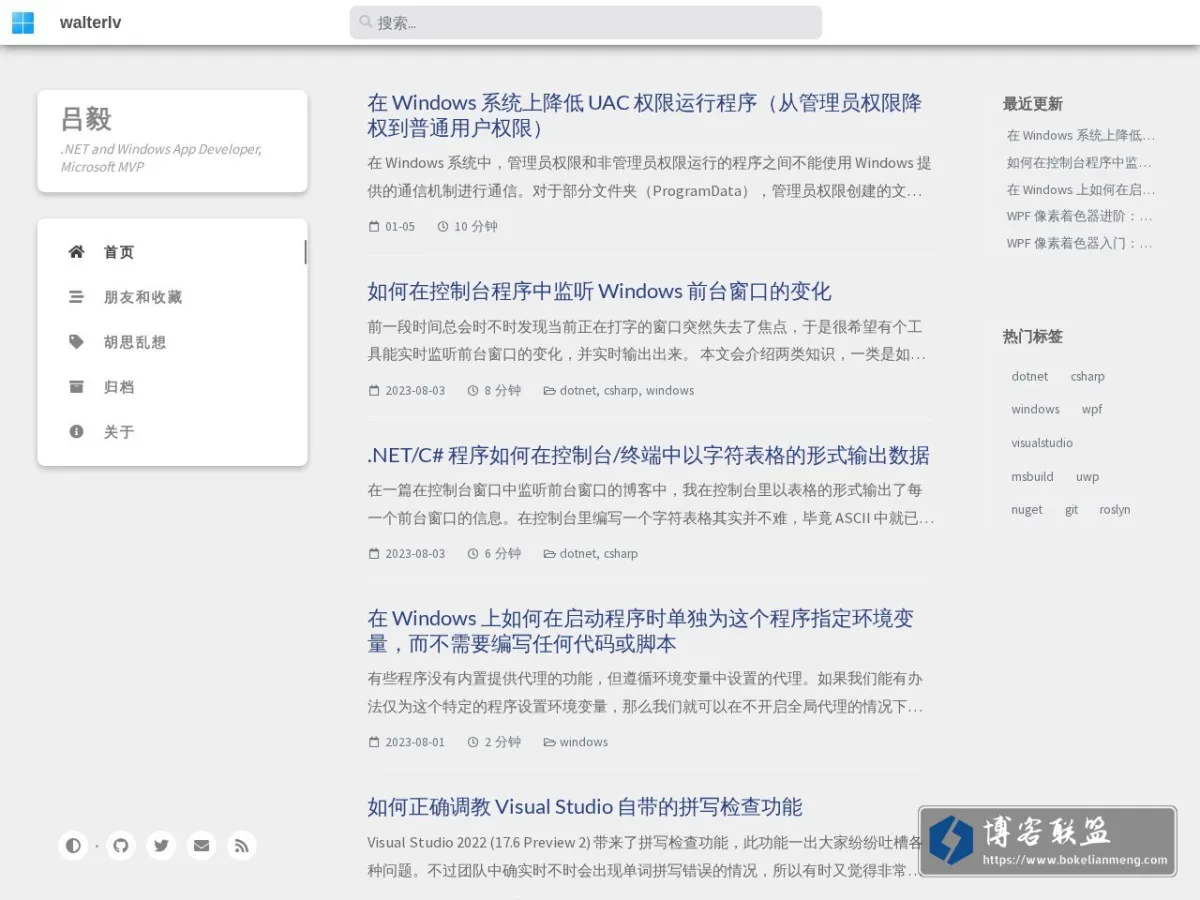Viewport: 1200px width, 900px height.
Task: Click the calendar icon next to 2023-08-01
Action: coord(374,742)
